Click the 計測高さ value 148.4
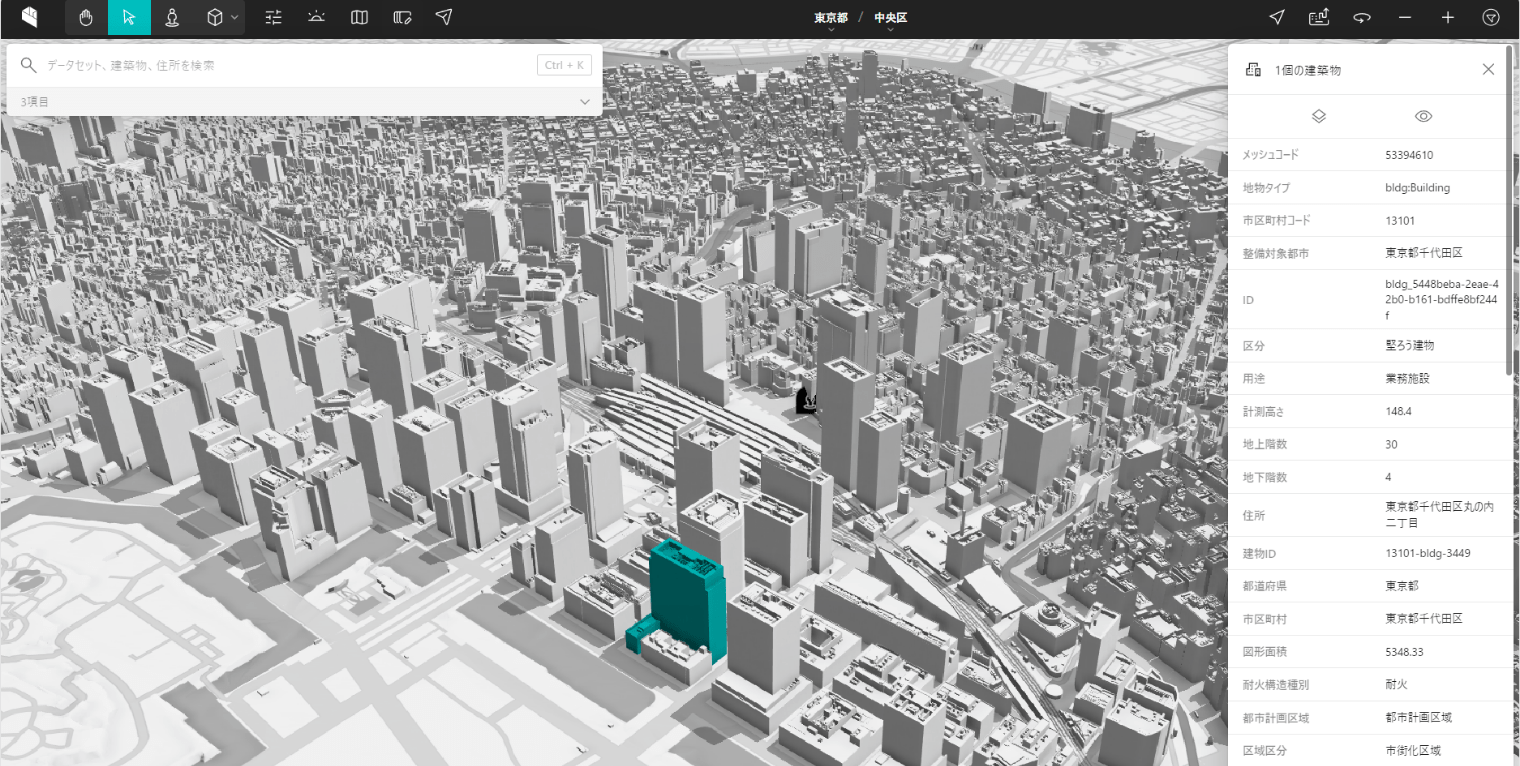1520x766 pixels. pos(1398,411)
